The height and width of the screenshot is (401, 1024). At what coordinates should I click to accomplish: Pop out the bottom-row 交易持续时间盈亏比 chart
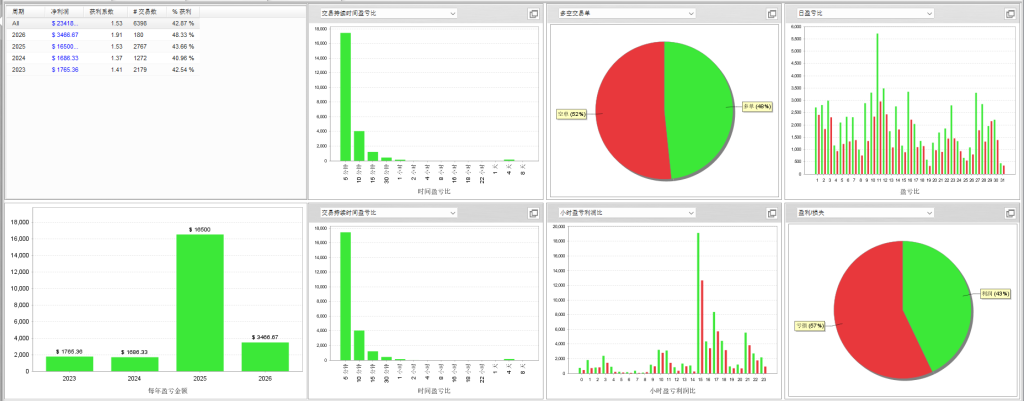533,213
